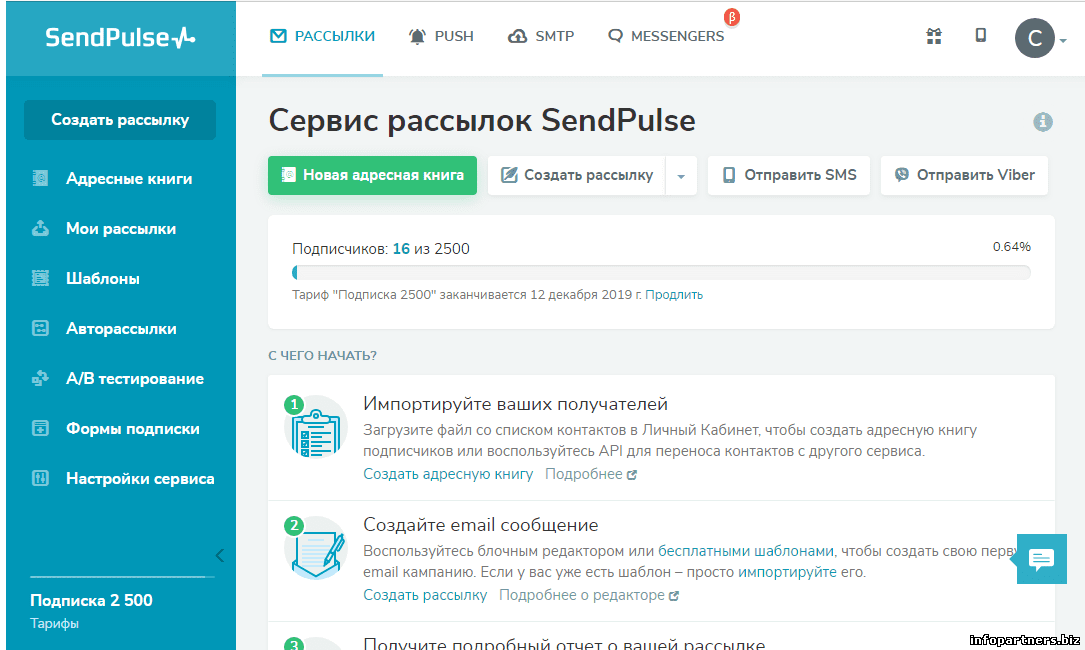1085x650 pixels.
Task: Open the Подробнее о редакторе link
Action: [589, 595]
